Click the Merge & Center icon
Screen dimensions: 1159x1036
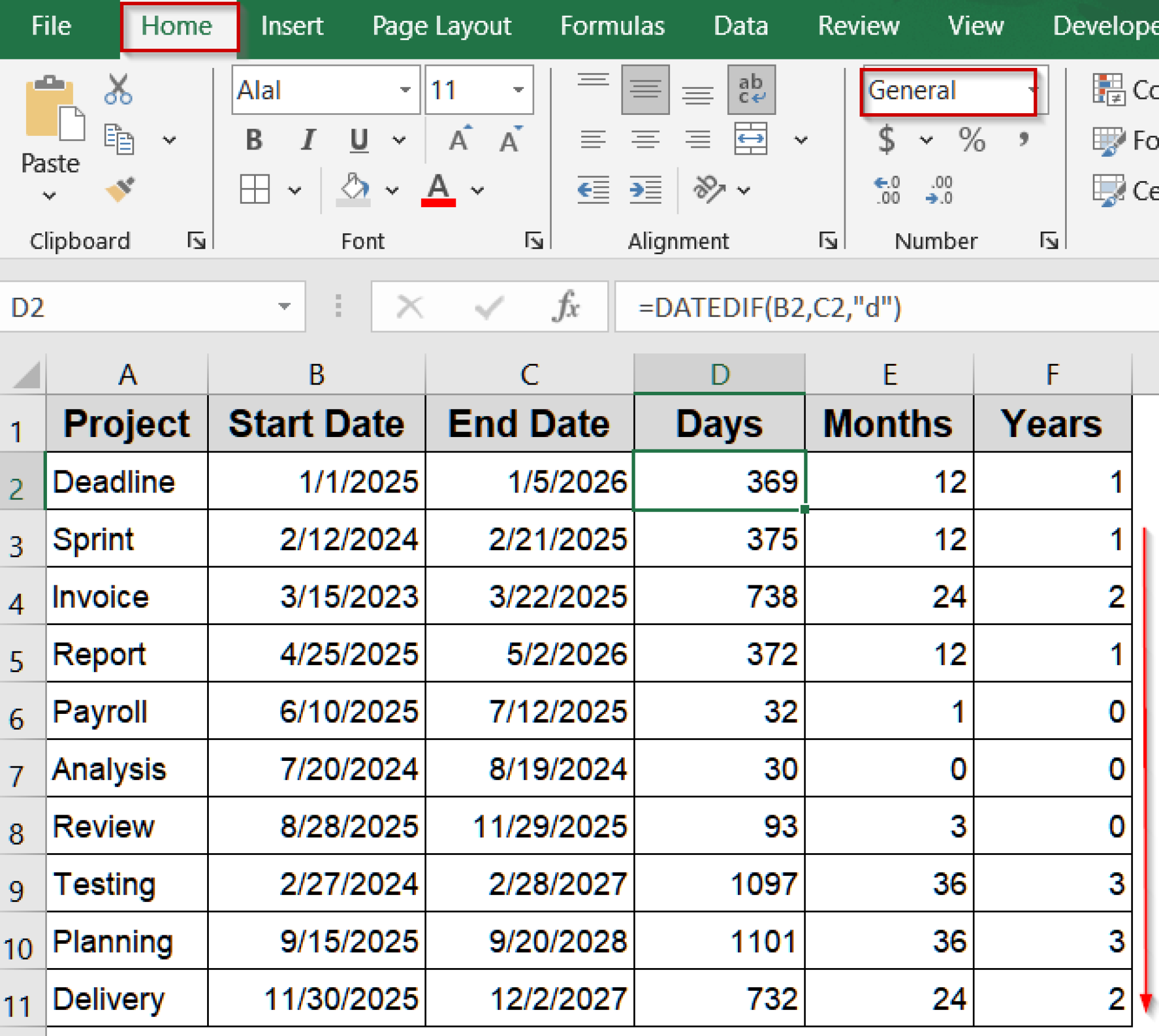pos(750,139)
